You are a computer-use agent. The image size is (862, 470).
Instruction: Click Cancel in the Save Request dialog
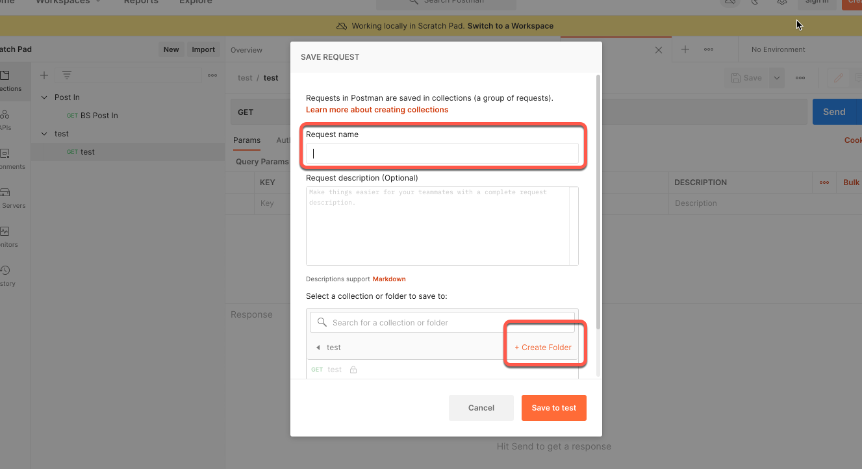pyautogui.click(x=481, y=408)
